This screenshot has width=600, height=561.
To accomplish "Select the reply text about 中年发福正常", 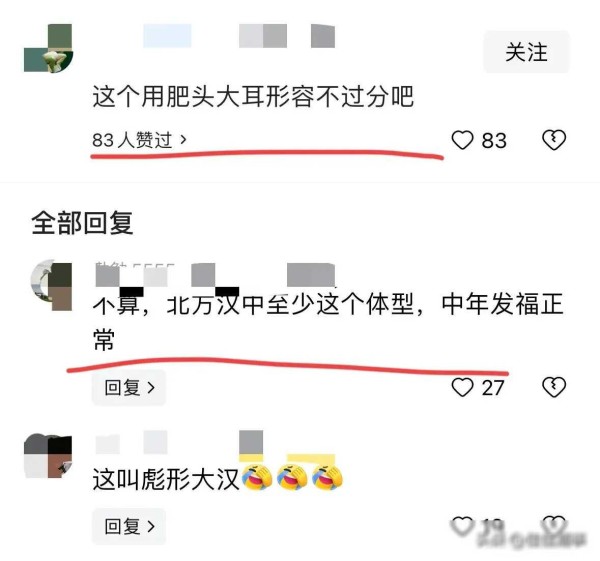I will point(328,321).
